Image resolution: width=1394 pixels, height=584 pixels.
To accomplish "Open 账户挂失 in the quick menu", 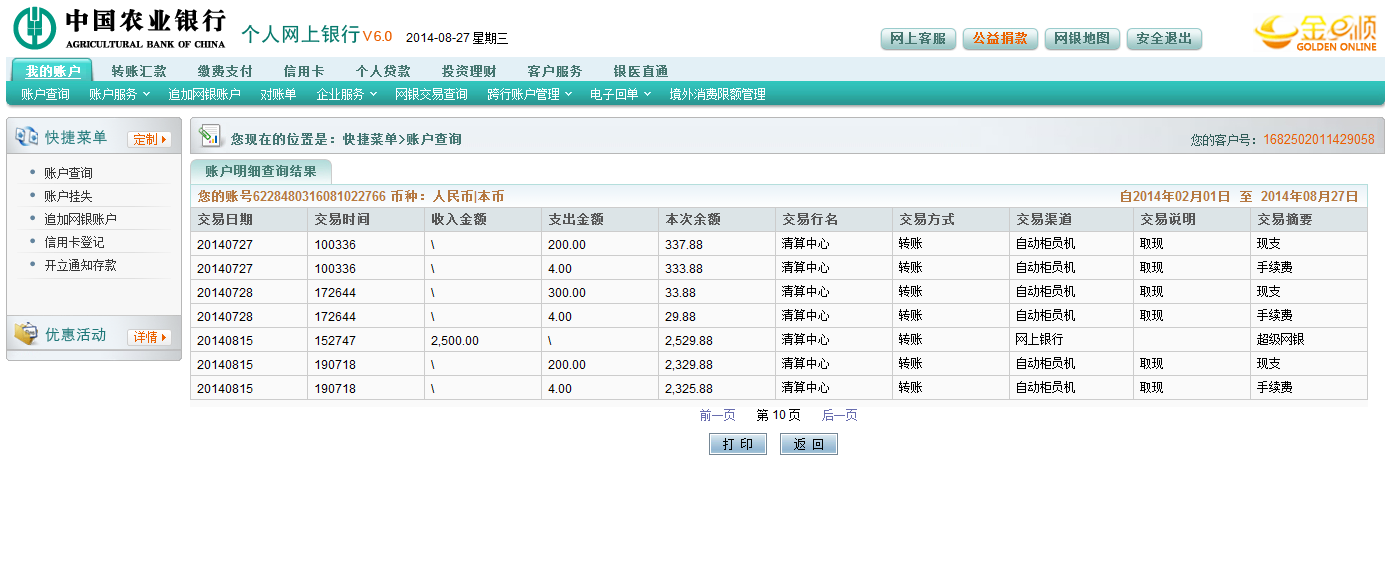I will point(68,196).
